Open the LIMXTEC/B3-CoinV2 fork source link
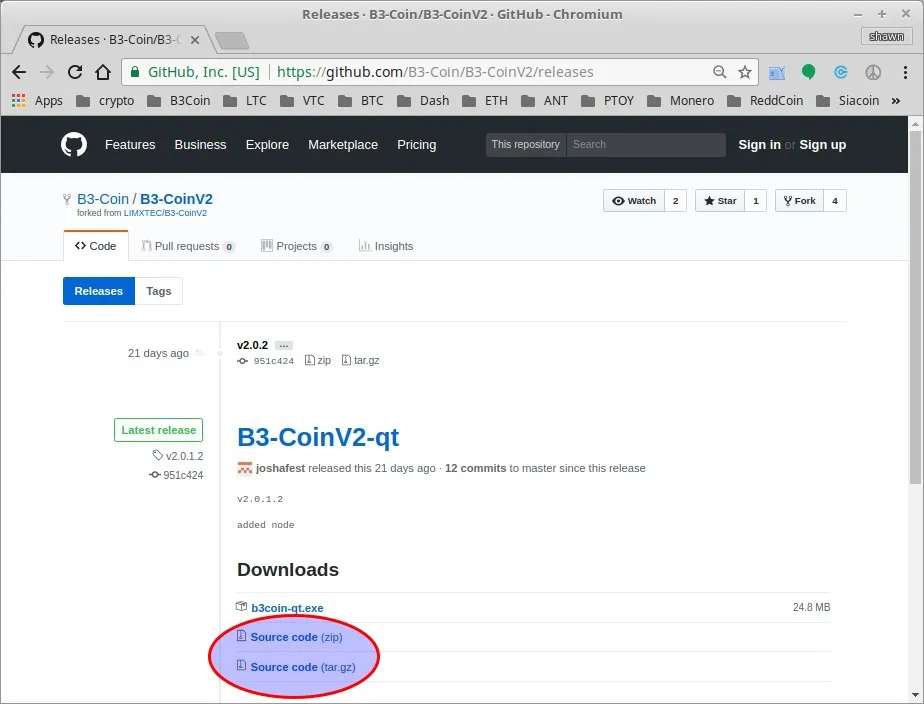 (x=165, y=213)
